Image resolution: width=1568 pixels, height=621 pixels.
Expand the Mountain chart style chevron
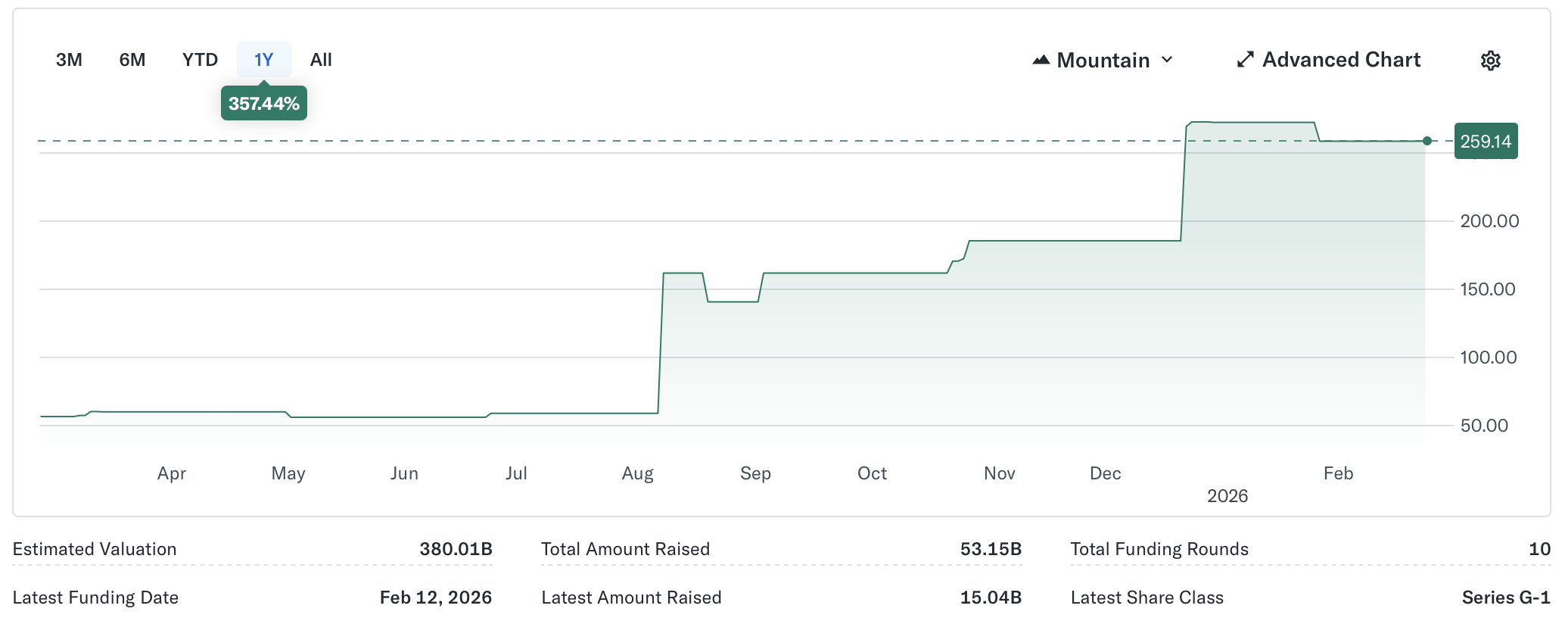click(x=1167, y=60)
